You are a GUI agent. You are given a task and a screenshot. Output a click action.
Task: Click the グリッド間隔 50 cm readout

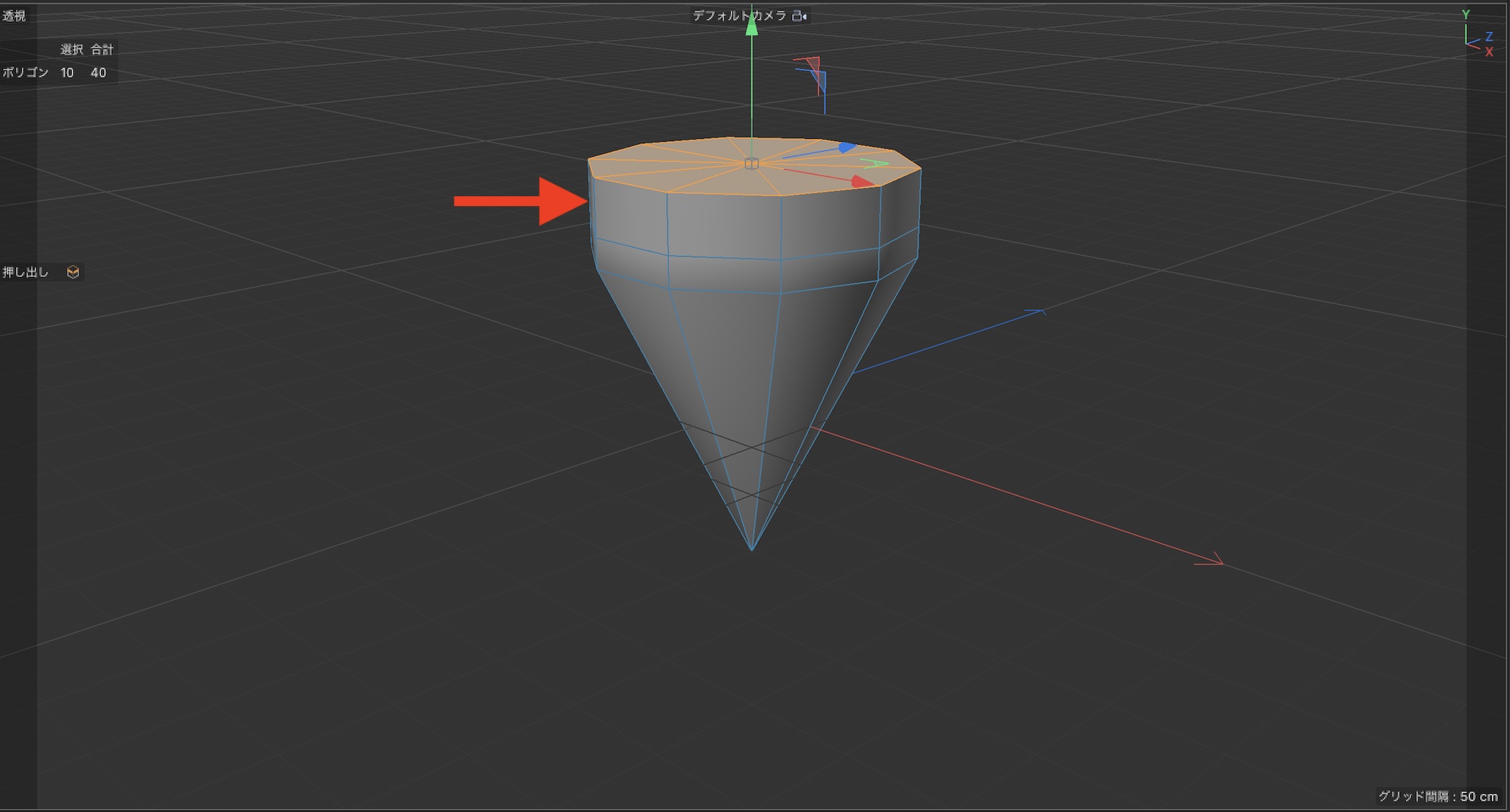1437,796
